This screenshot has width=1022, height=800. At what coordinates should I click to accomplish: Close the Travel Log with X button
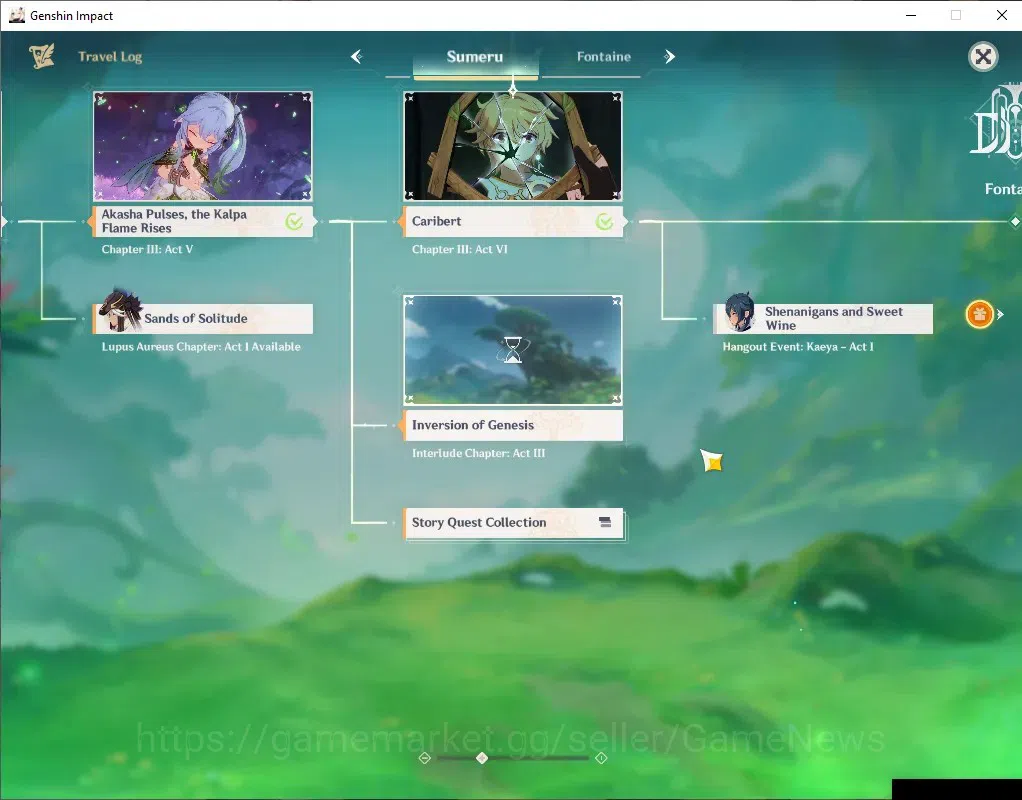click(983, 57)
